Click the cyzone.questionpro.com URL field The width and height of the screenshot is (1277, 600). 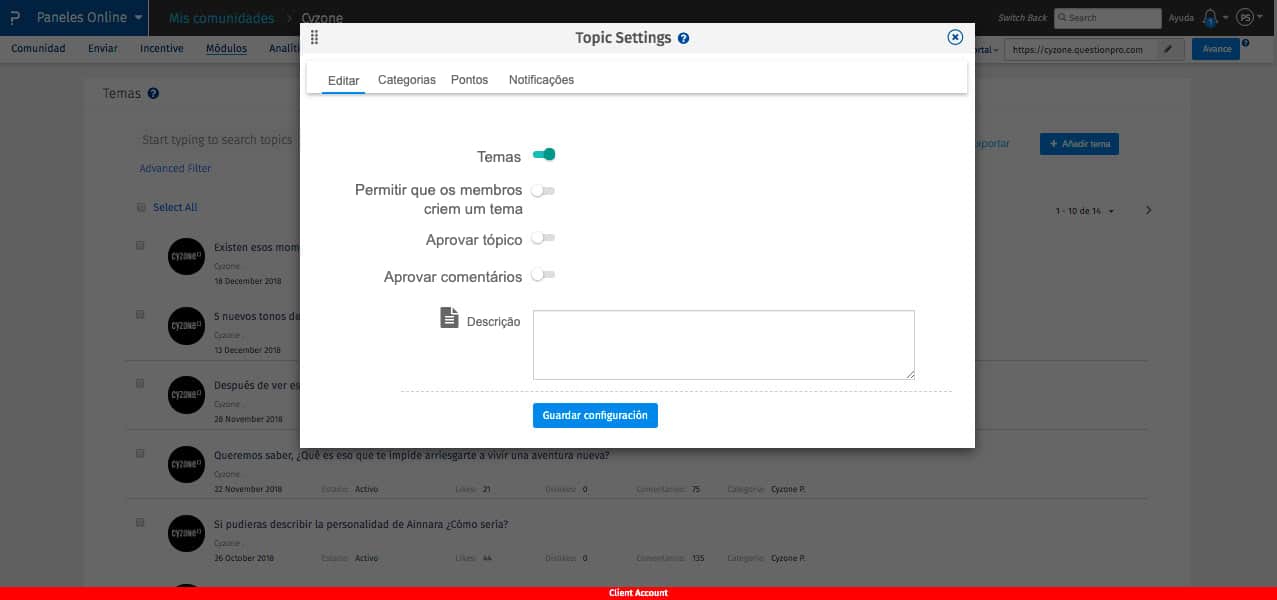(x=1082, y=49)
